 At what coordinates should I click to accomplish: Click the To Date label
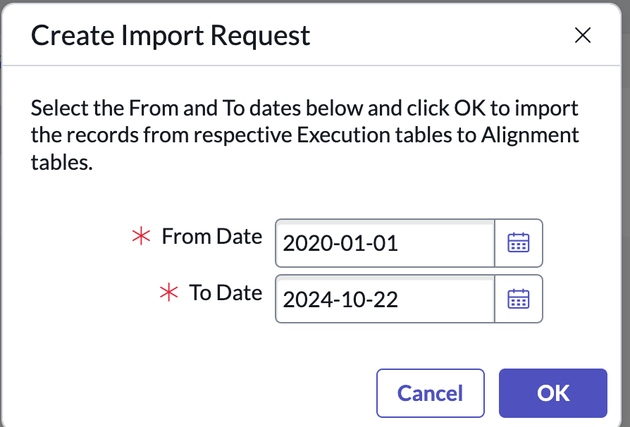(x=225, y=292)
